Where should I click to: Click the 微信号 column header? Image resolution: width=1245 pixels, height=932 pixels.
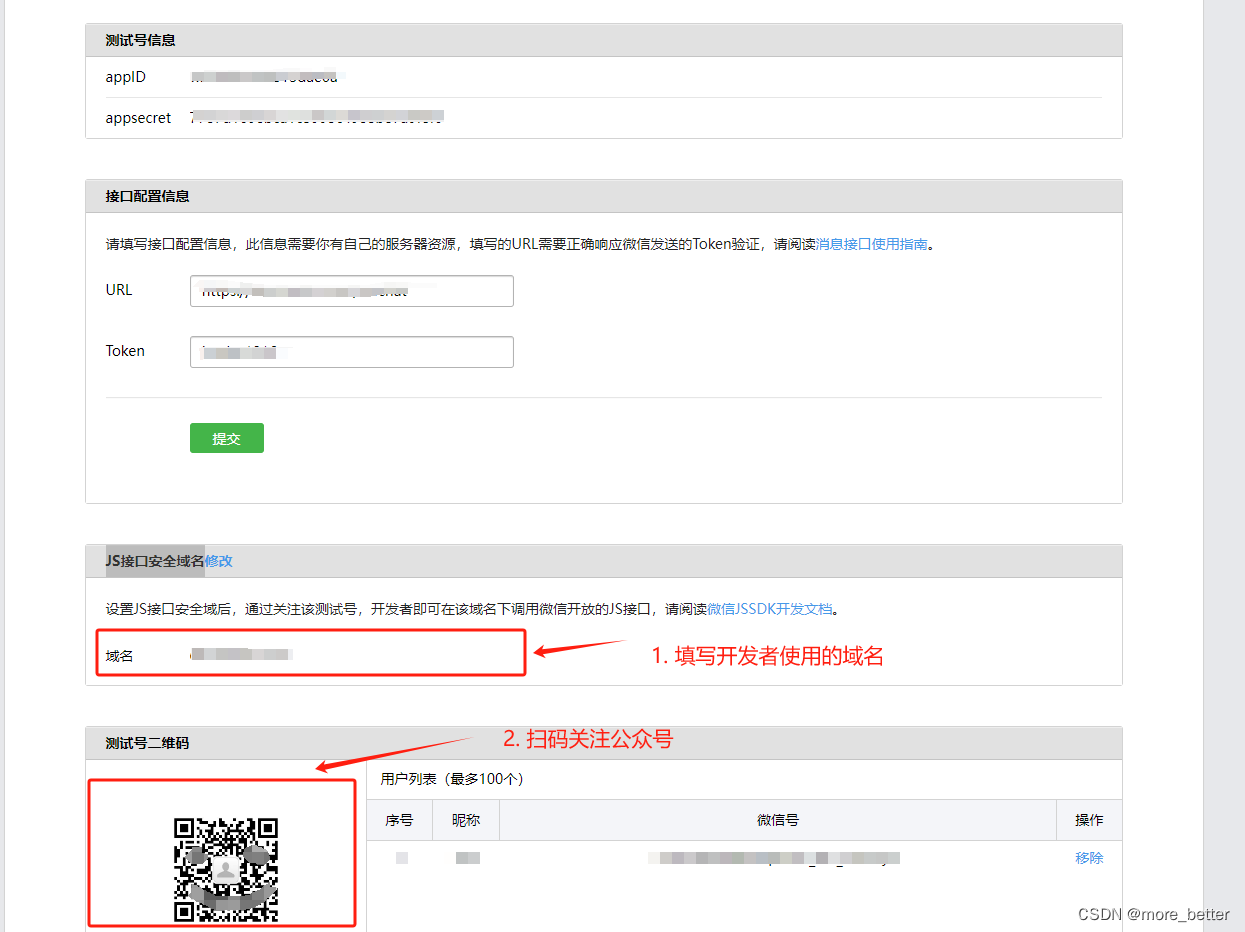[778, 819]
